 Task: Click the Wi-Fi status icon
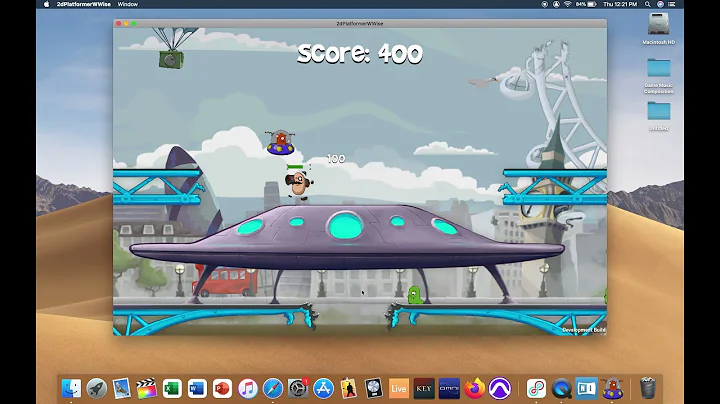(x=568, y=4)
